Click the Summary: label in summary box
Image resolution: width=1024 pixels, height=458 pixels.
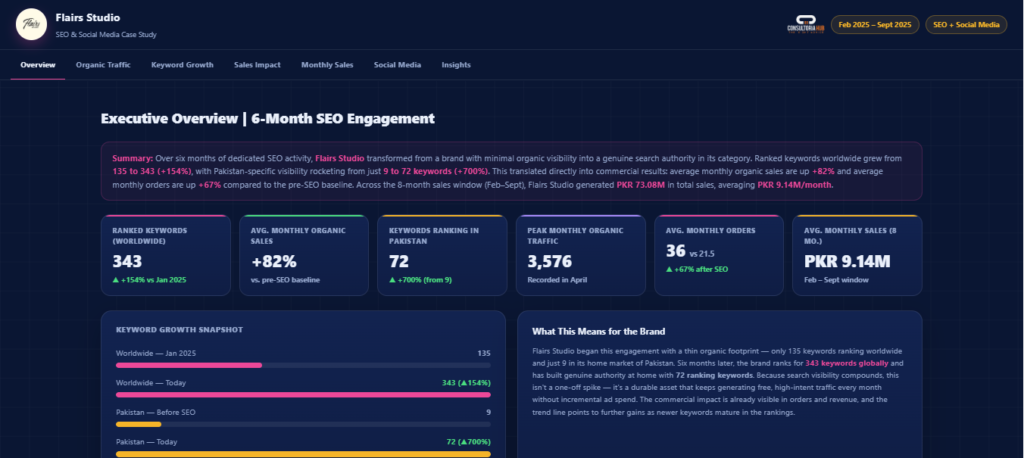tap(133, 158)
